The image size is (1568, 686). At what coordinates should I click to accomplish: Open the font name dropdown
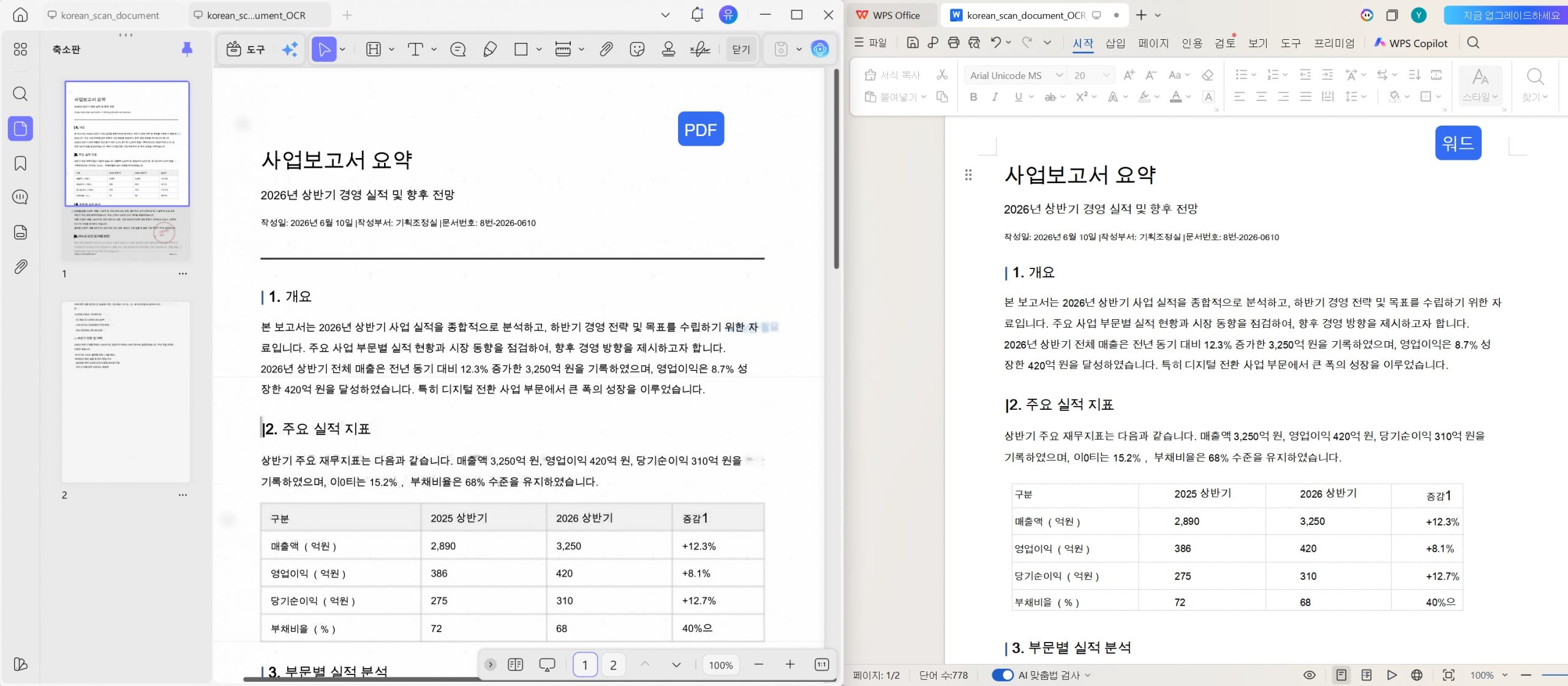[x=1059, y=75]
